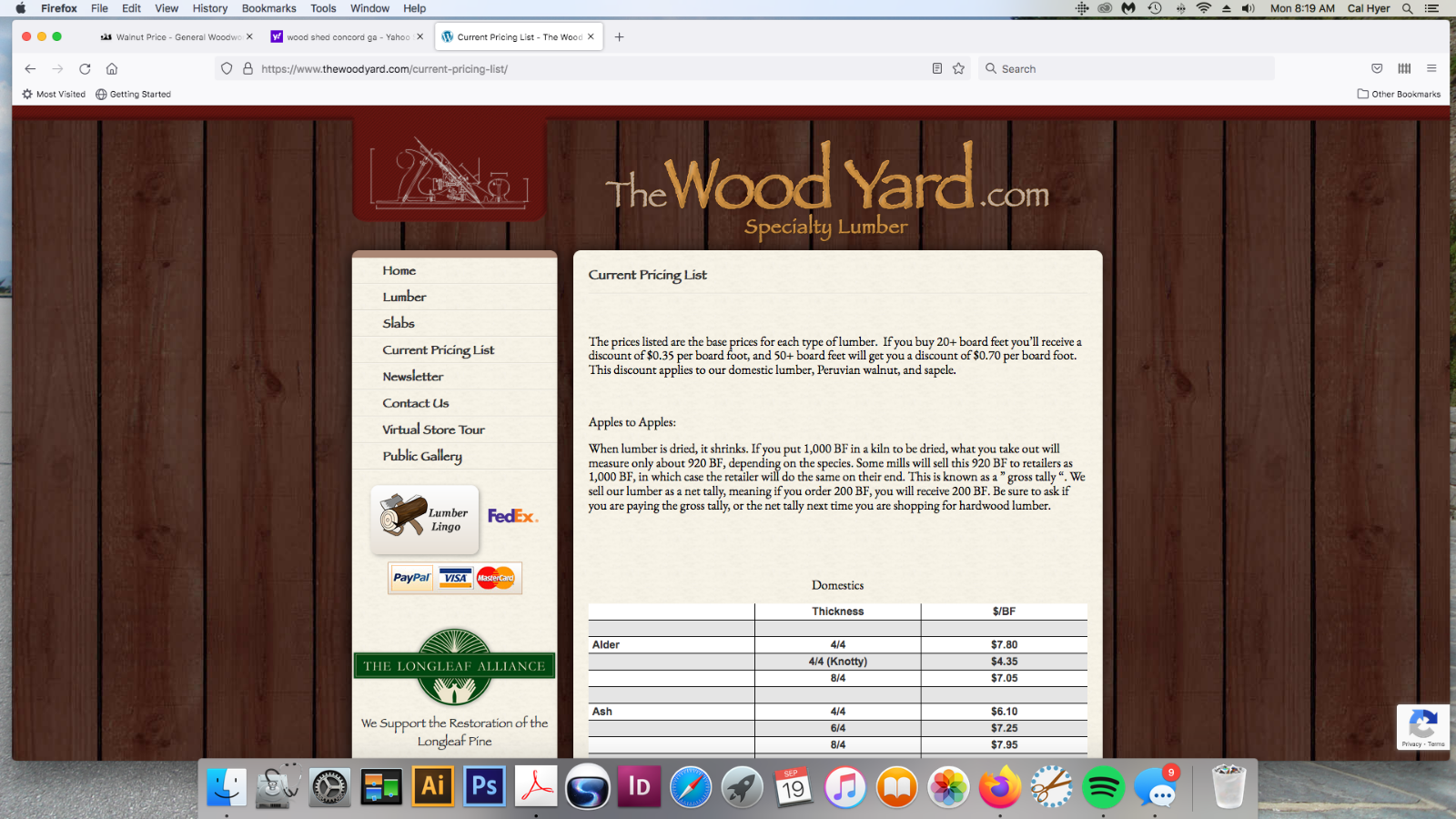Click the Contact Us navigation link
This screenshot has height=819, width=1456.
415,403
